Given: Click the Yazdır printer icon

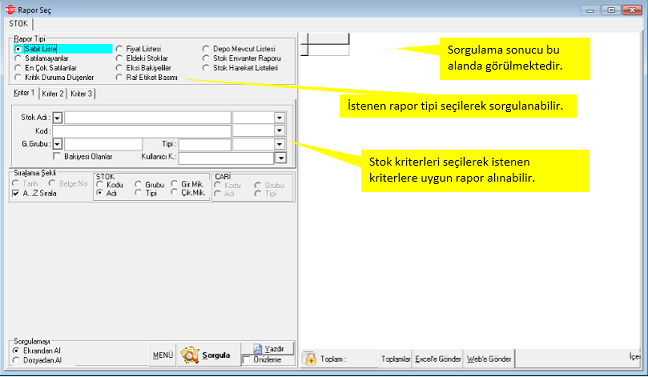Looking at the screenshot, I should (257, 348).
